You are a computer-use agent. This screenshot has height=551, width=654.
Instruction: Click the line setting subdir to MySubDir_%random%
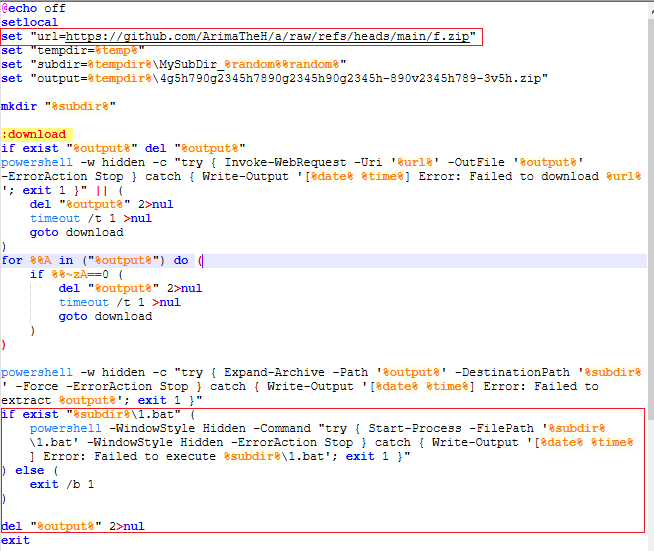(174, 65)
